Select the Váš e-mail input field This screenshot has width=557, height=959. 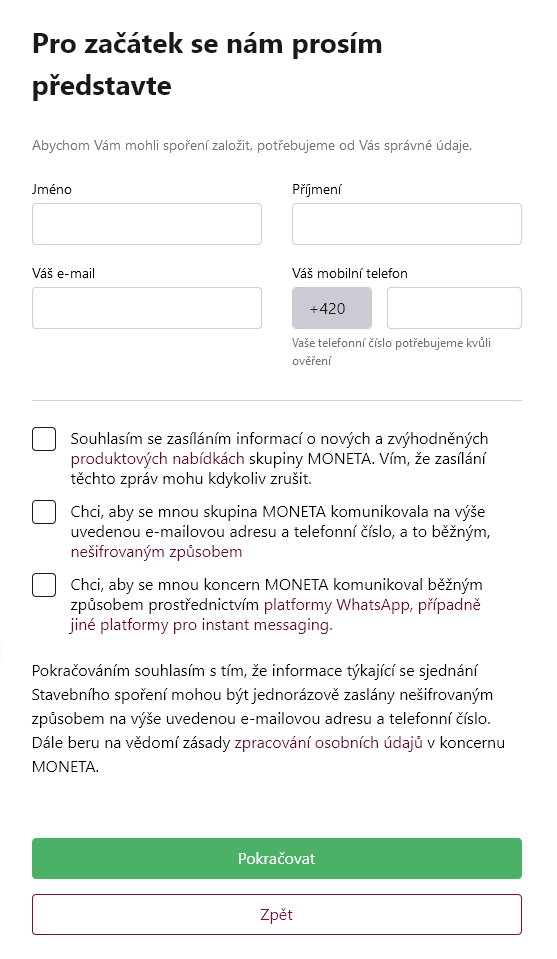147,308
